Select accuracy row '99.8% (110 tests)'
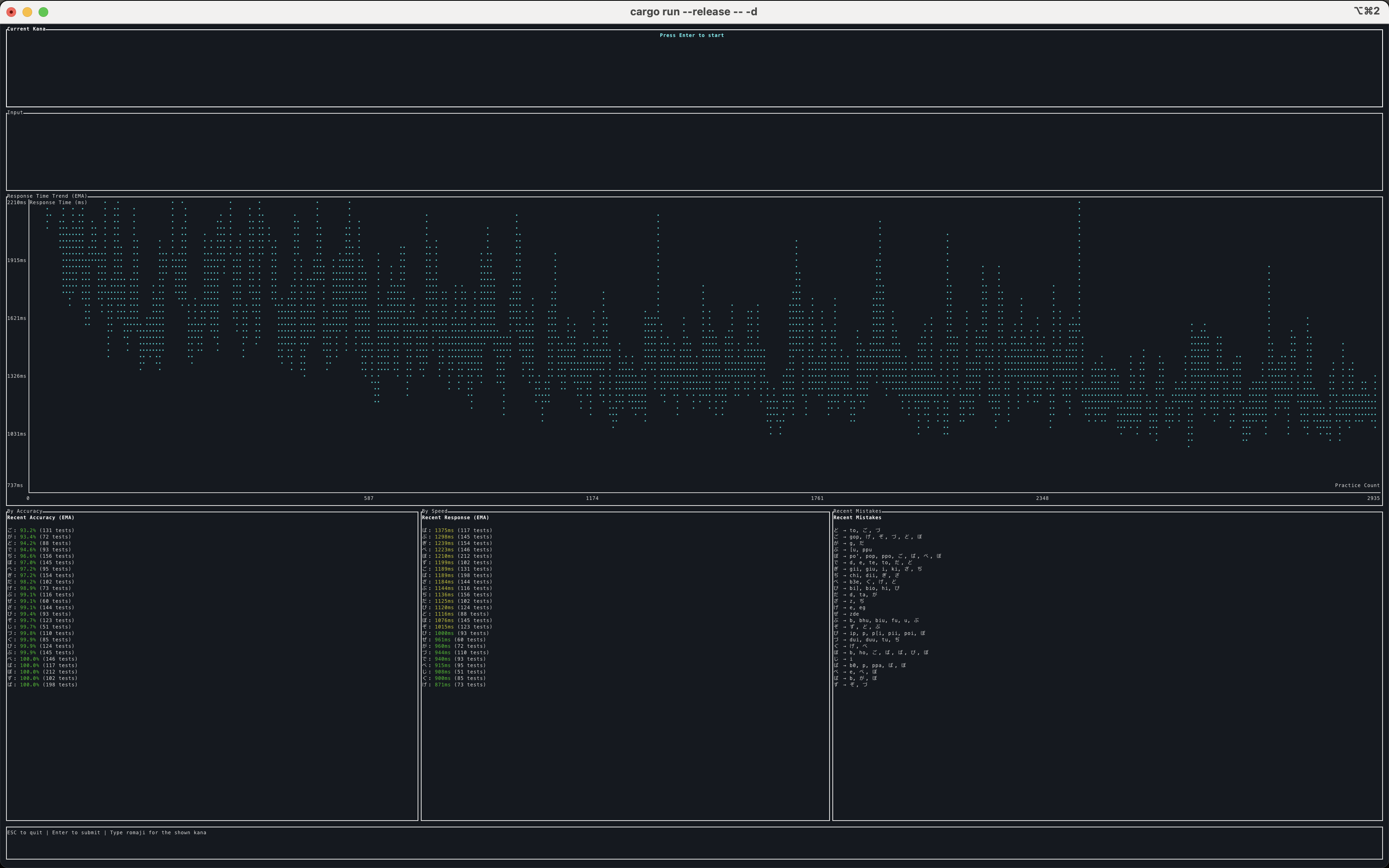The width and height of the screenshot is (1389, 868). pyautogui.click(x=41, y=633)
